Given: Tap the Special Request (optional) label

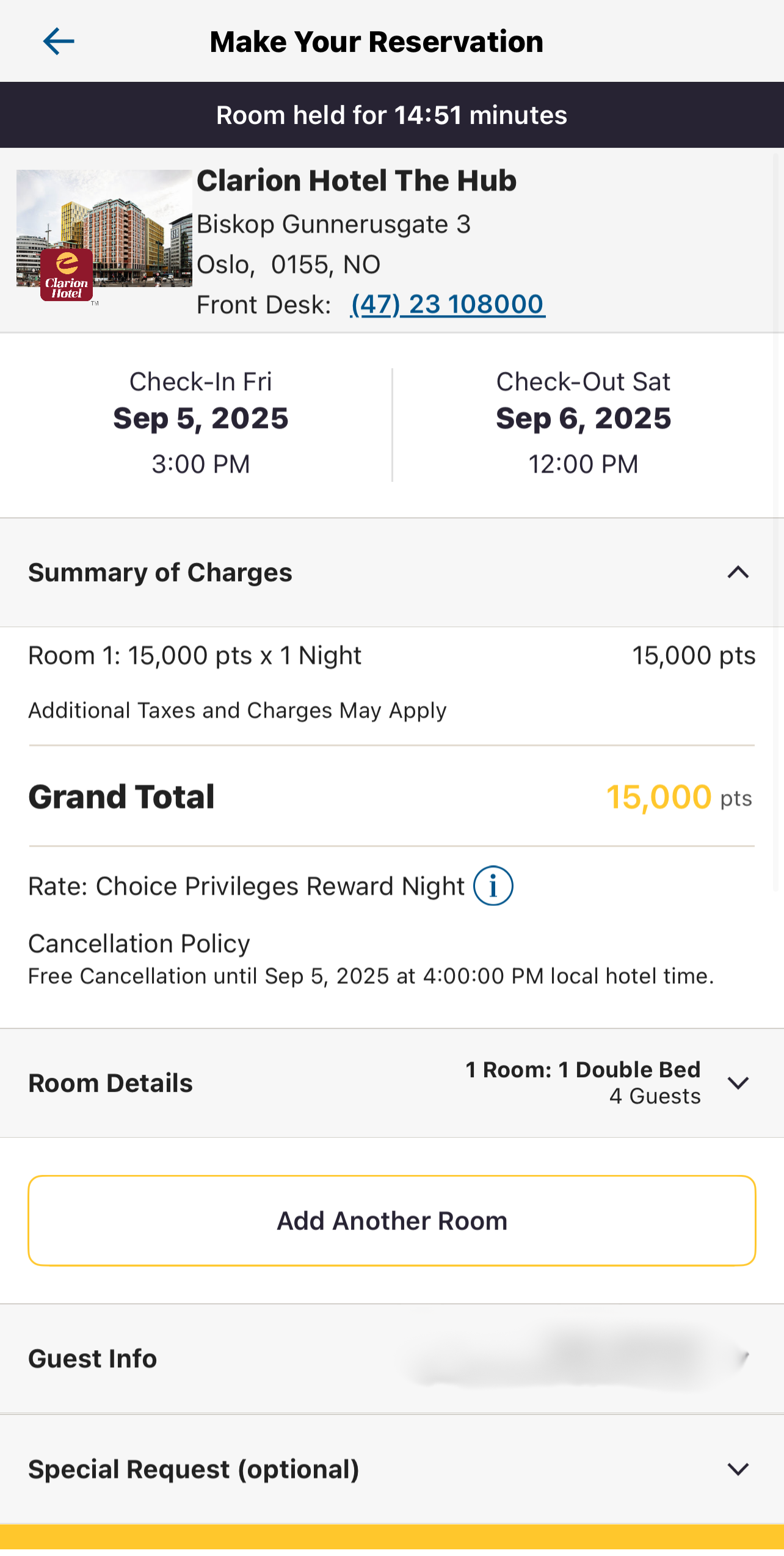Looking at the screenshot, I should 194,1469.
